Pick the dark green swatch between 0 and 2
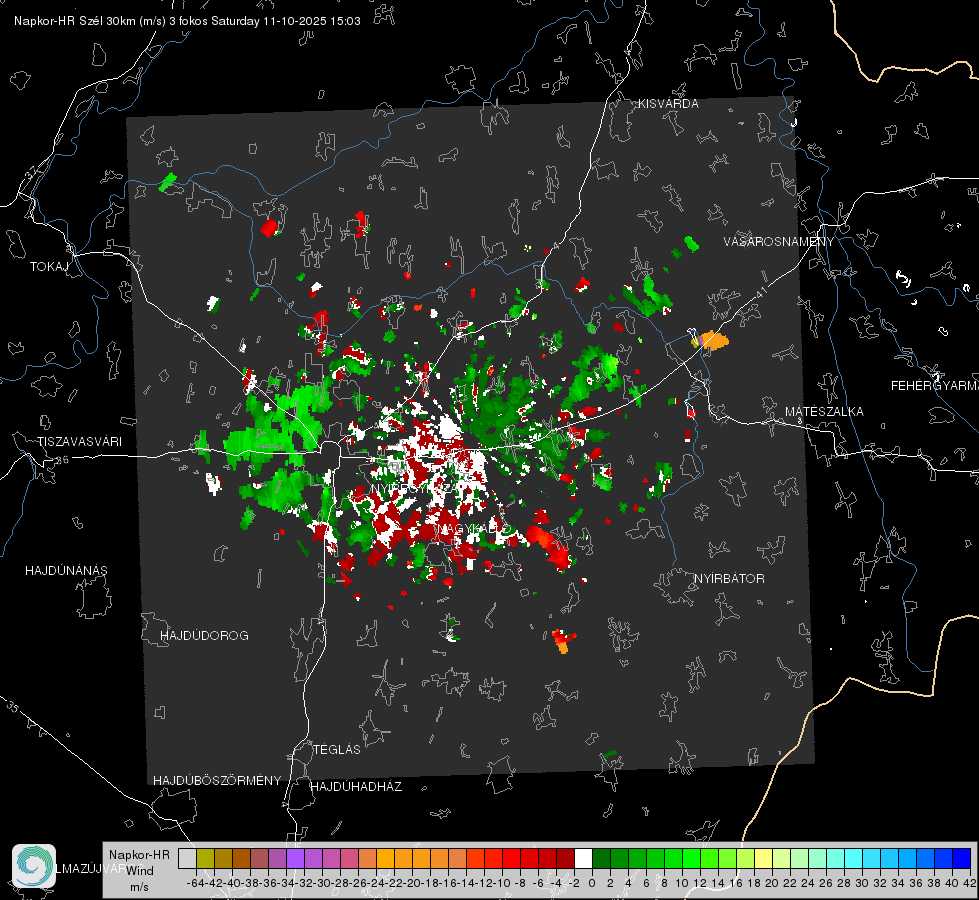The image size is (979, 900). (601, 858)
